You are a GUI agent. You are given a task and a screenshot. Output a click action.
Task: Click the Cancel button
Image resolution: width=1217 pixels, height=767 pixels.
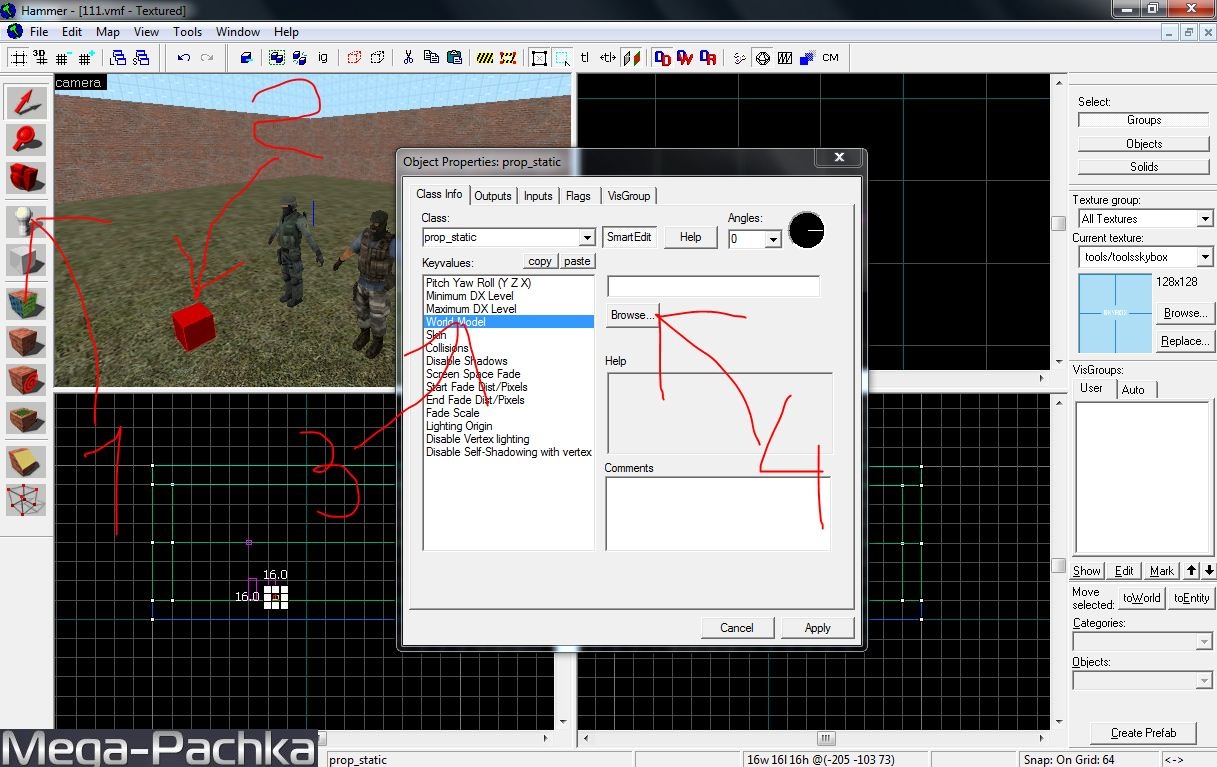(737, 628)
